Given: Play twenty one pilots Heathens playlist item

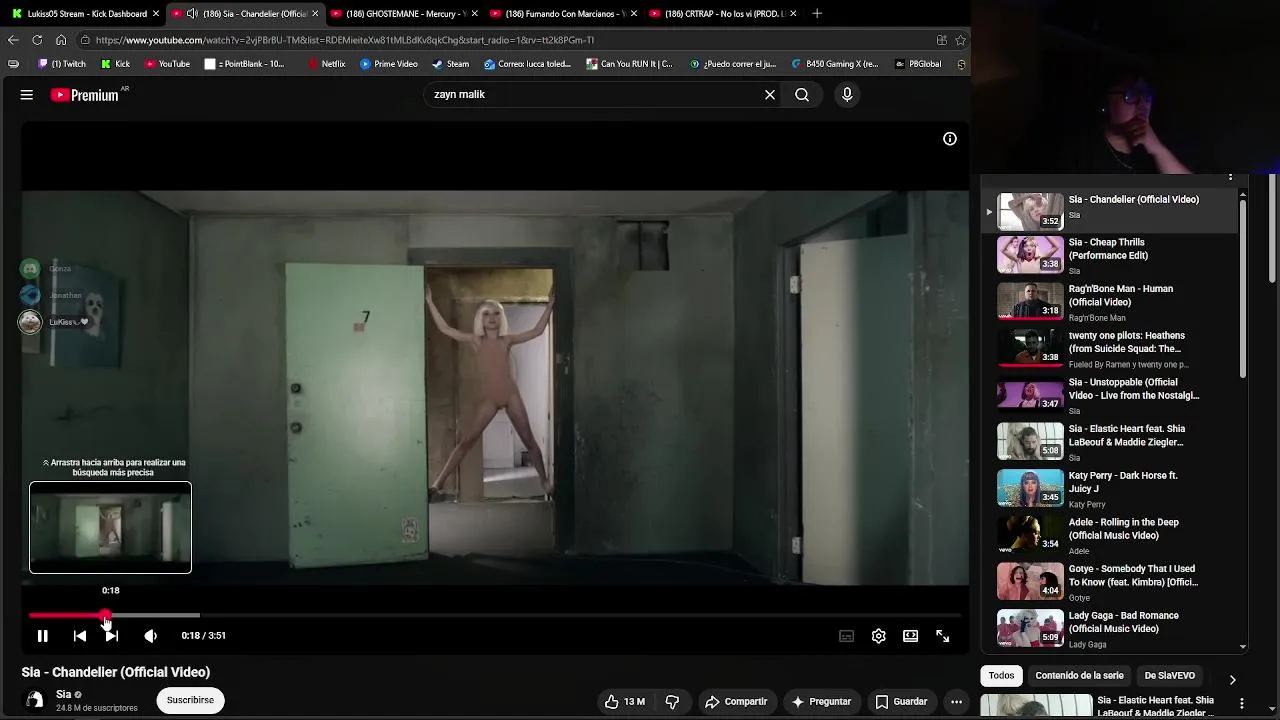Looking at the screenshot, I should coord(1110,349).
